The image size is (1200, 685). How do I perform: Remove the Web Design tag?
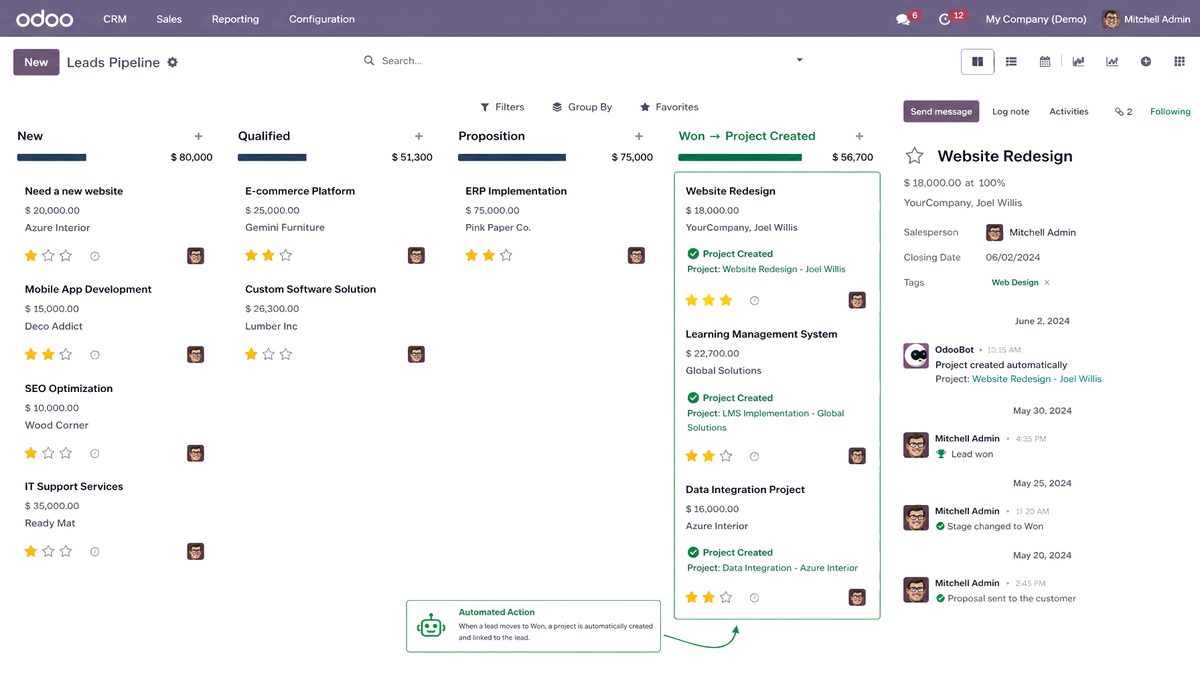(1047, 283)
